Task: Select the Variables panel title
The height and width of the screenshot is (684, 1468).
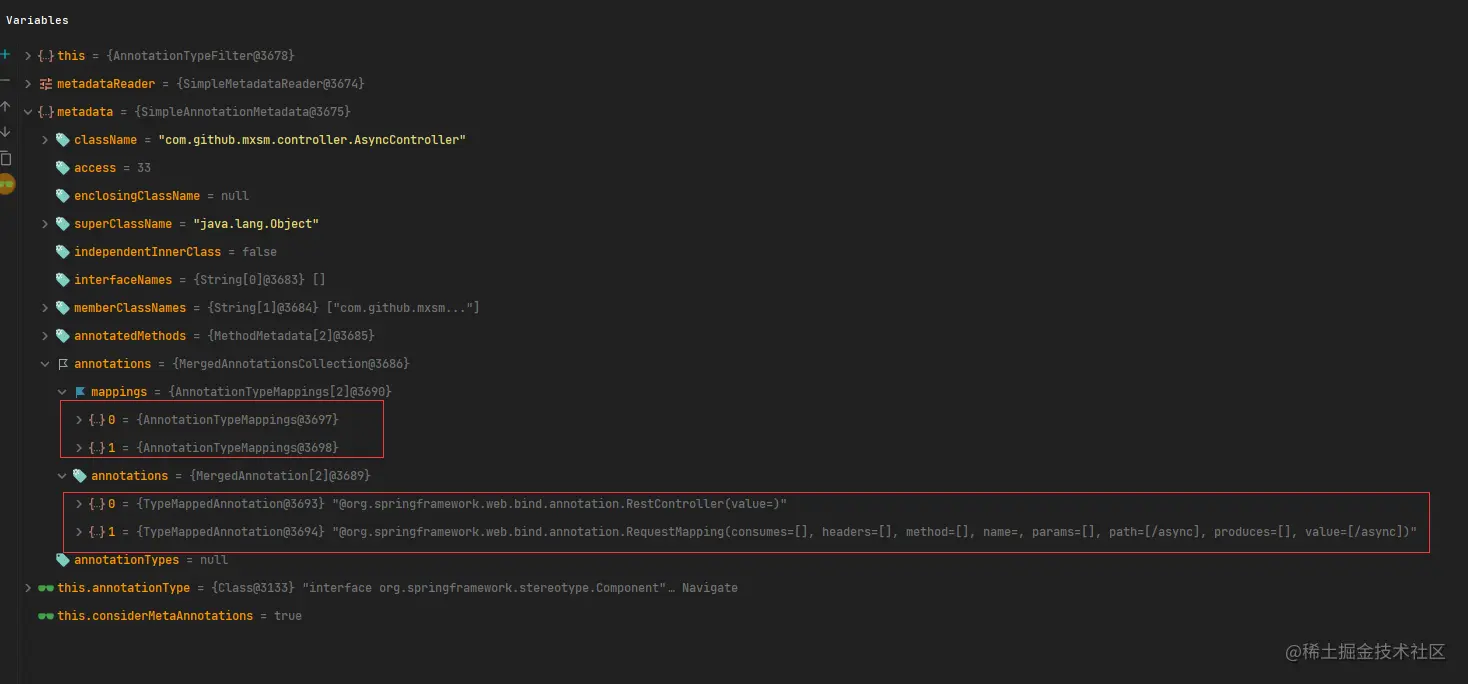Action: coord(37,20)
